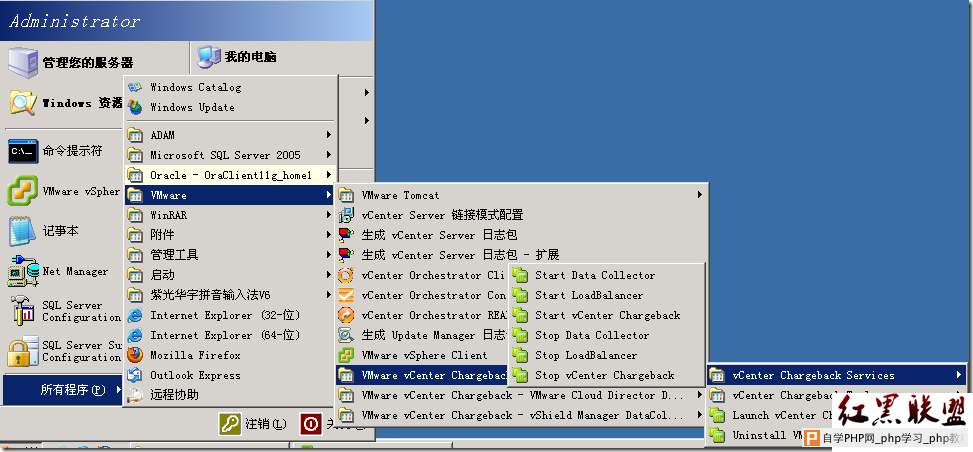Launch Windows Update icon
Viewport: 973px width, 452px height.
coord(135,107)
